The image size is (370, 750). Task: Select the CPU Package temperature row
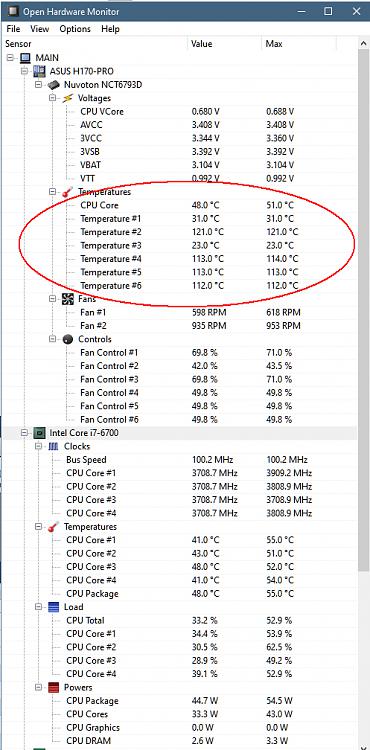(179, 594)
